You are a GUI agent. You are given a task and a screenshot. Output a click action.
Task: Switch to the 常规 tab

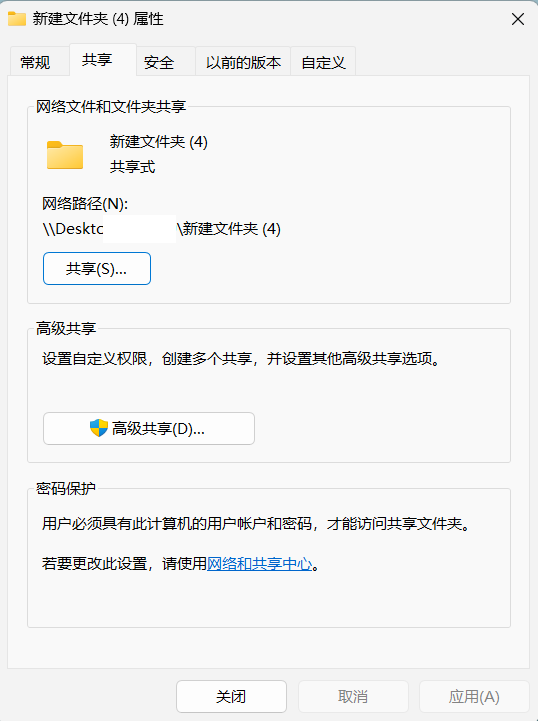point(35,62)
